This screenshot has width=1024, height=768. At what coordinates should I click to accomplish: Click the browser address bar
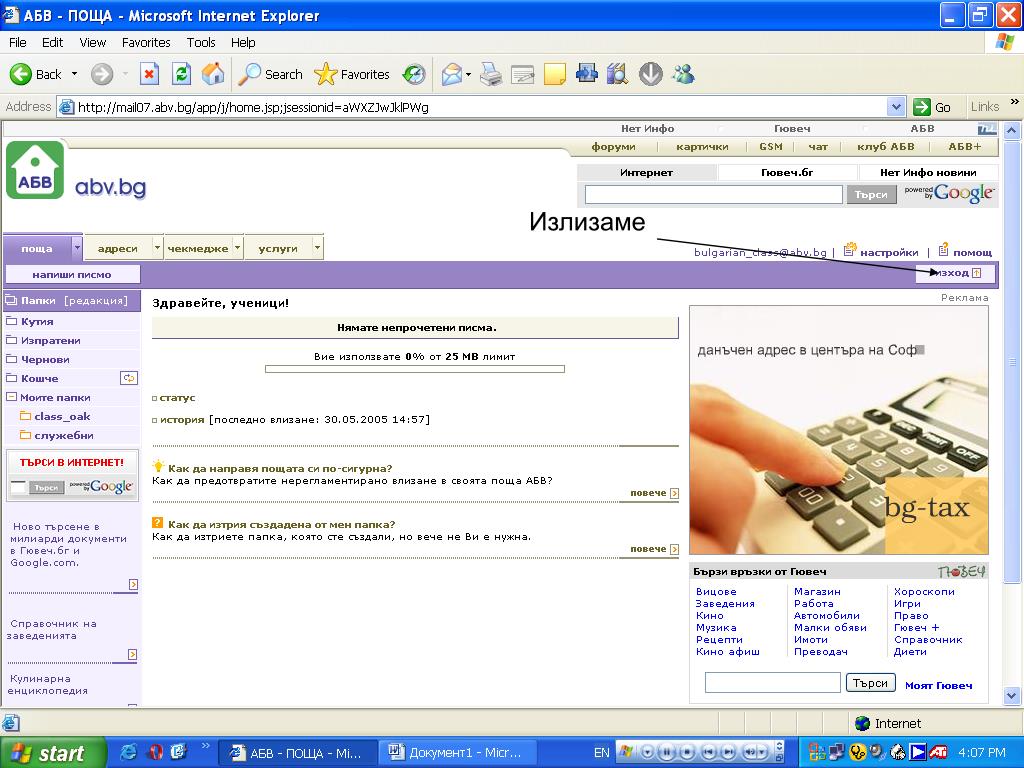tap(481, 107)
